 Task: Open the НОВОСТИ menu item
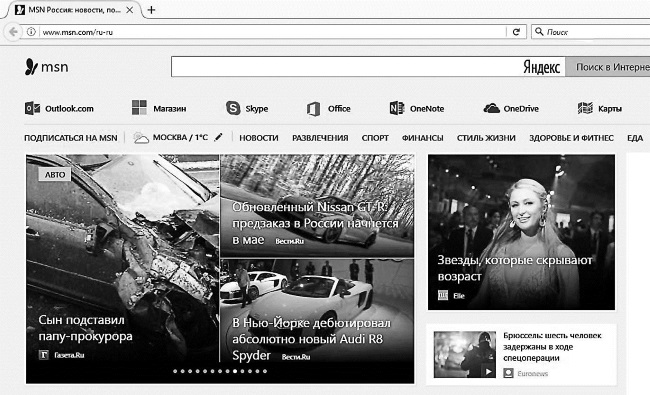coord(259,138)
